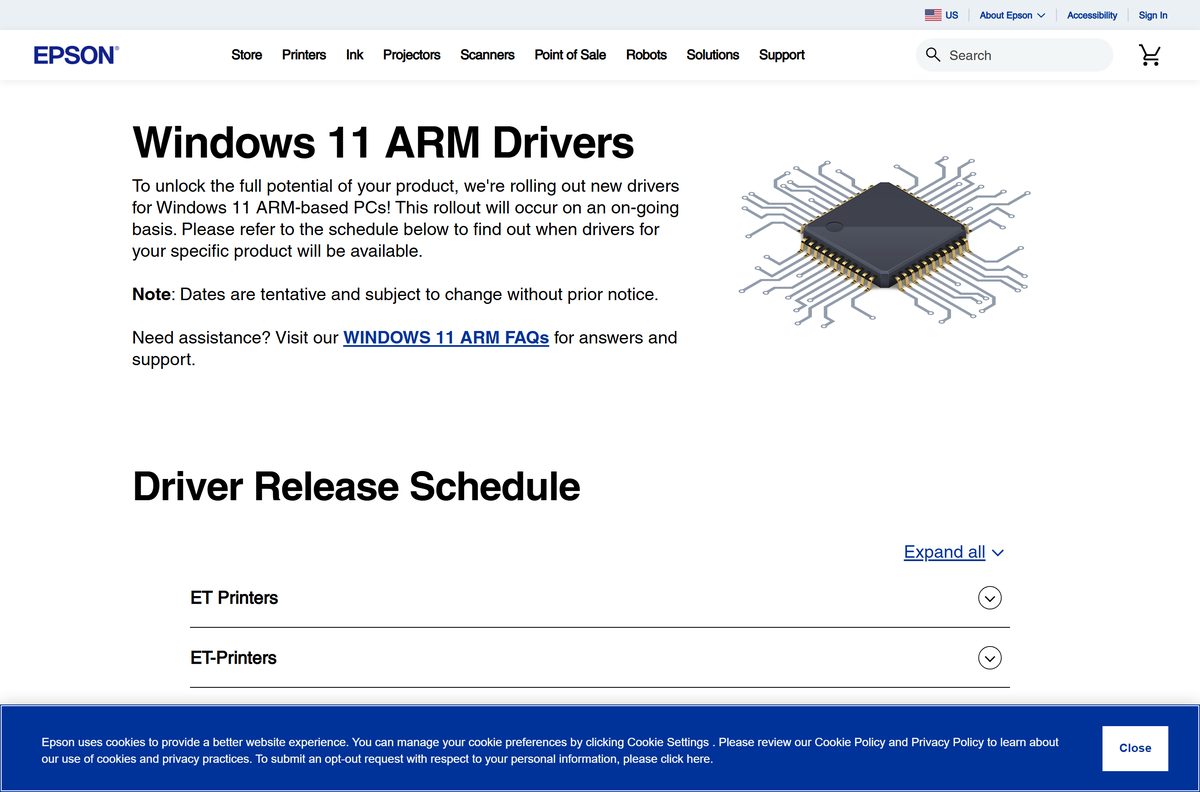Viewport: 1200px width, 792px height.
Task: Open the Support menu
Action: [x=782, y=55]
